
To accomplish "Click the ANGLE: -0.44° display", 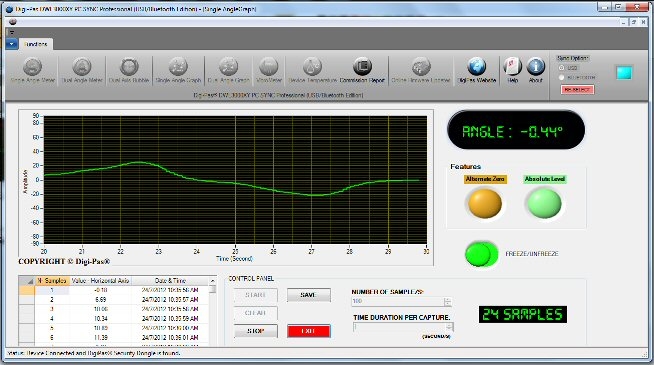I will (516, 130).
